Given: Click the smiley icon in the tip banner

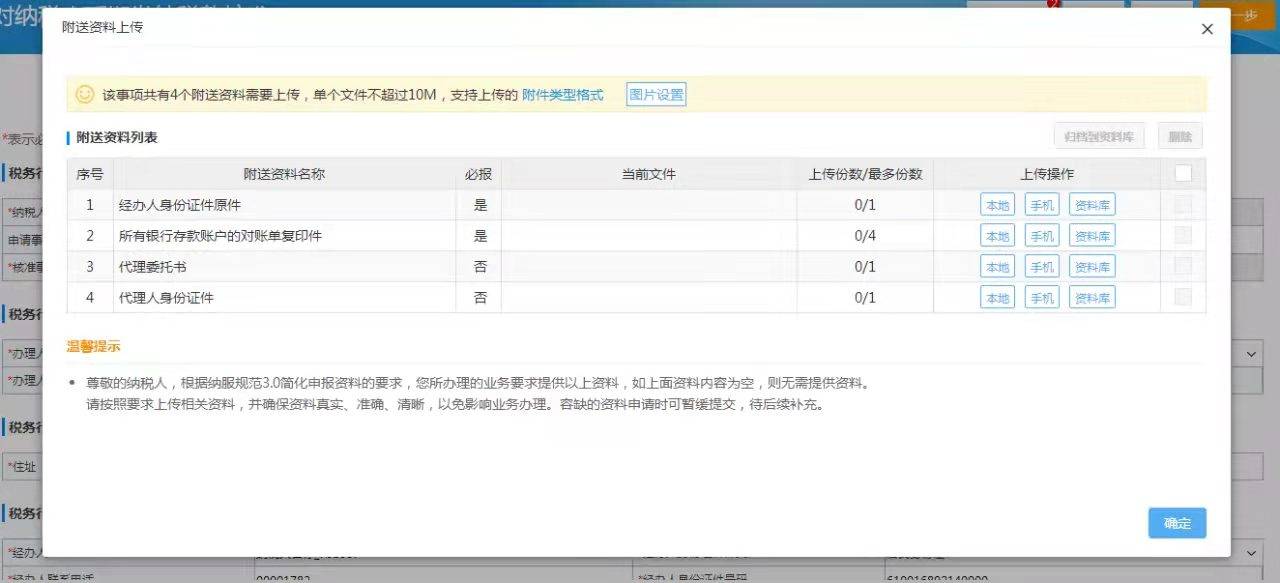Looking at the screenshot, I should point(83,92).
